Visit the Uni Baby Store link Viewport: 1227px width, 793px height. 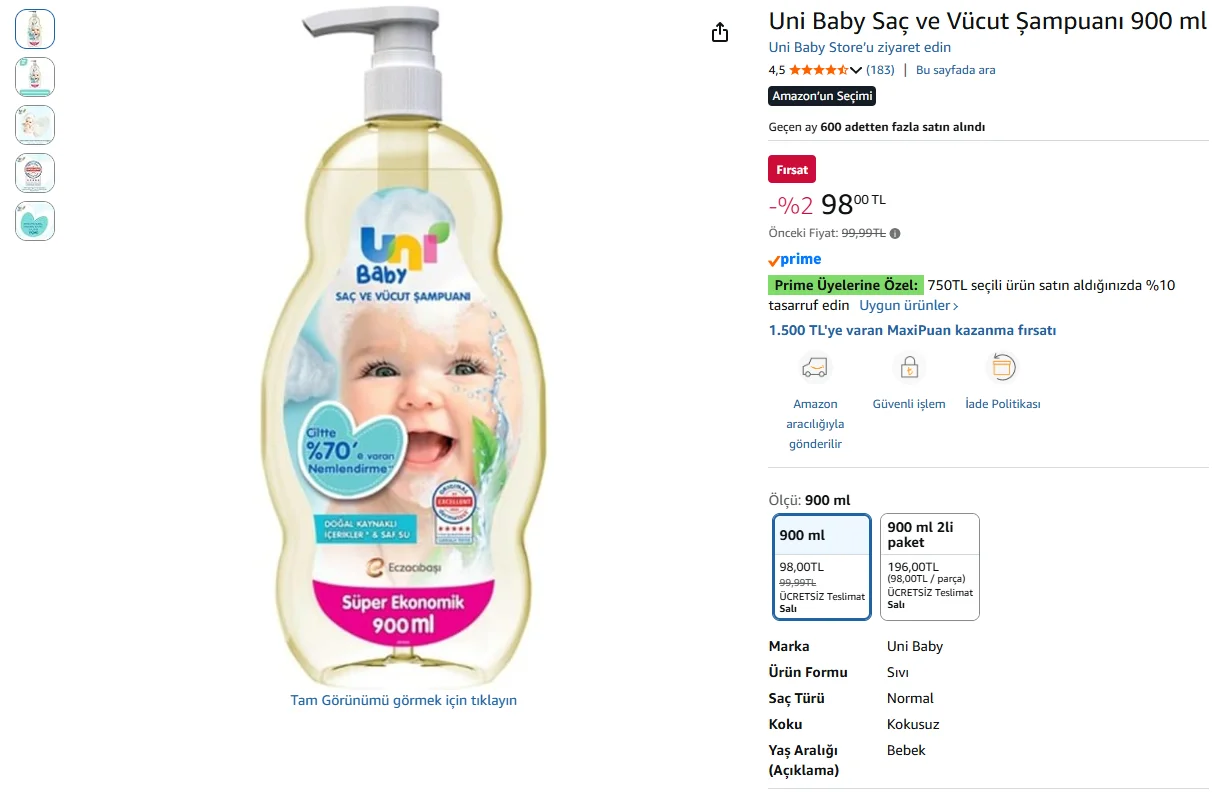[x=859, y=47]
